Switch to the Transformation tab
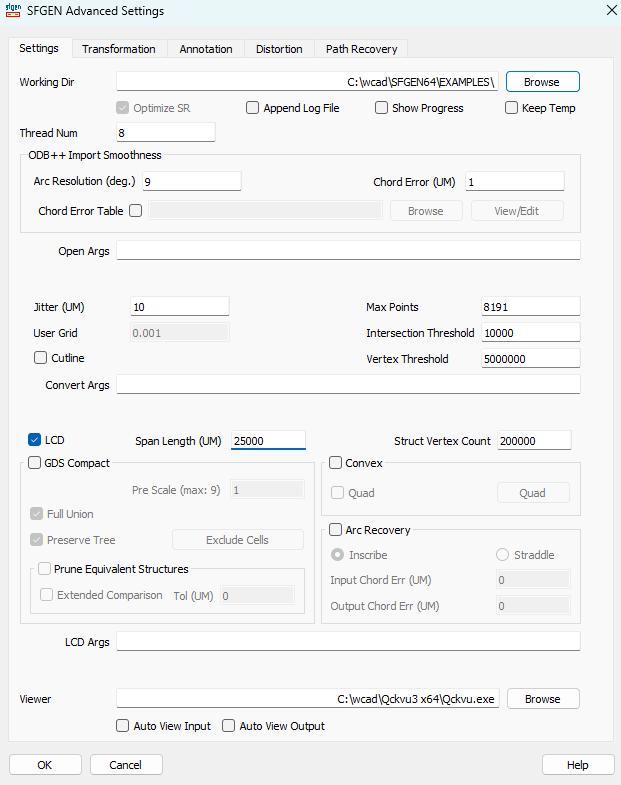The width and height of the screenshot is (621, 785). tap(119, 49)
